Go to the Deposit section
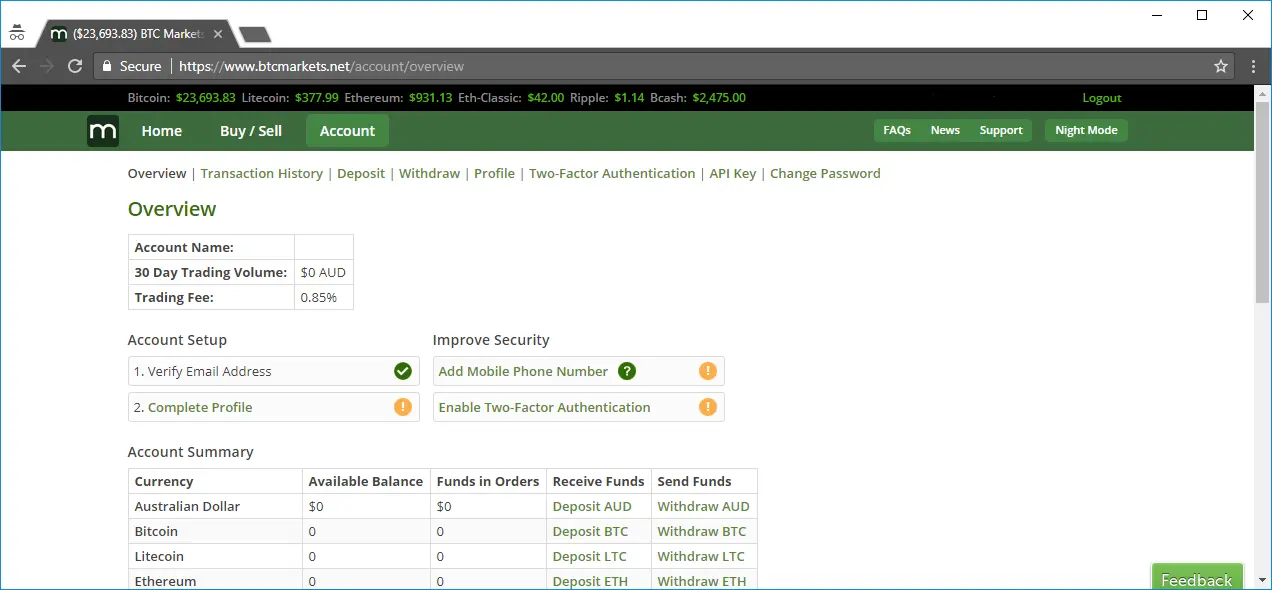 (x=361, y=173)
